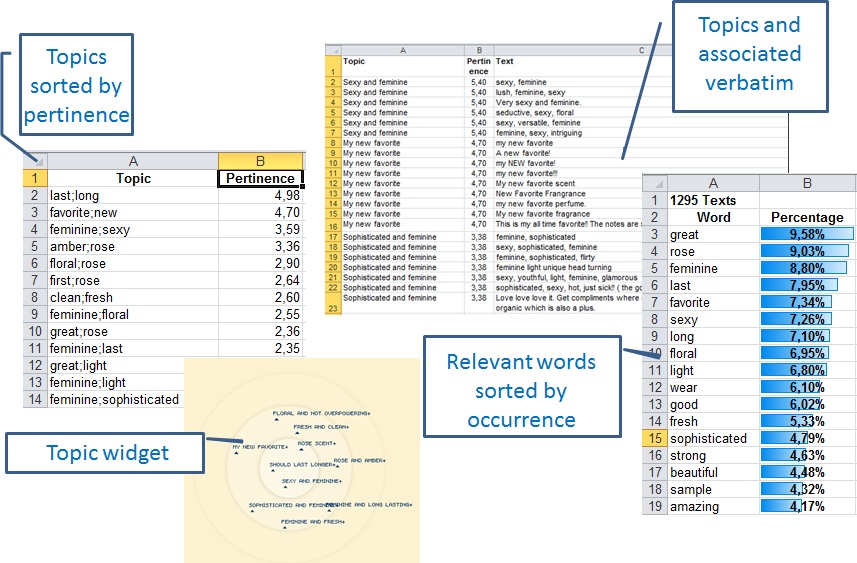Select highlighted row 15 header beside 'sophisticated'
This screenshot has height=563, width=857.
coord(655,438)
